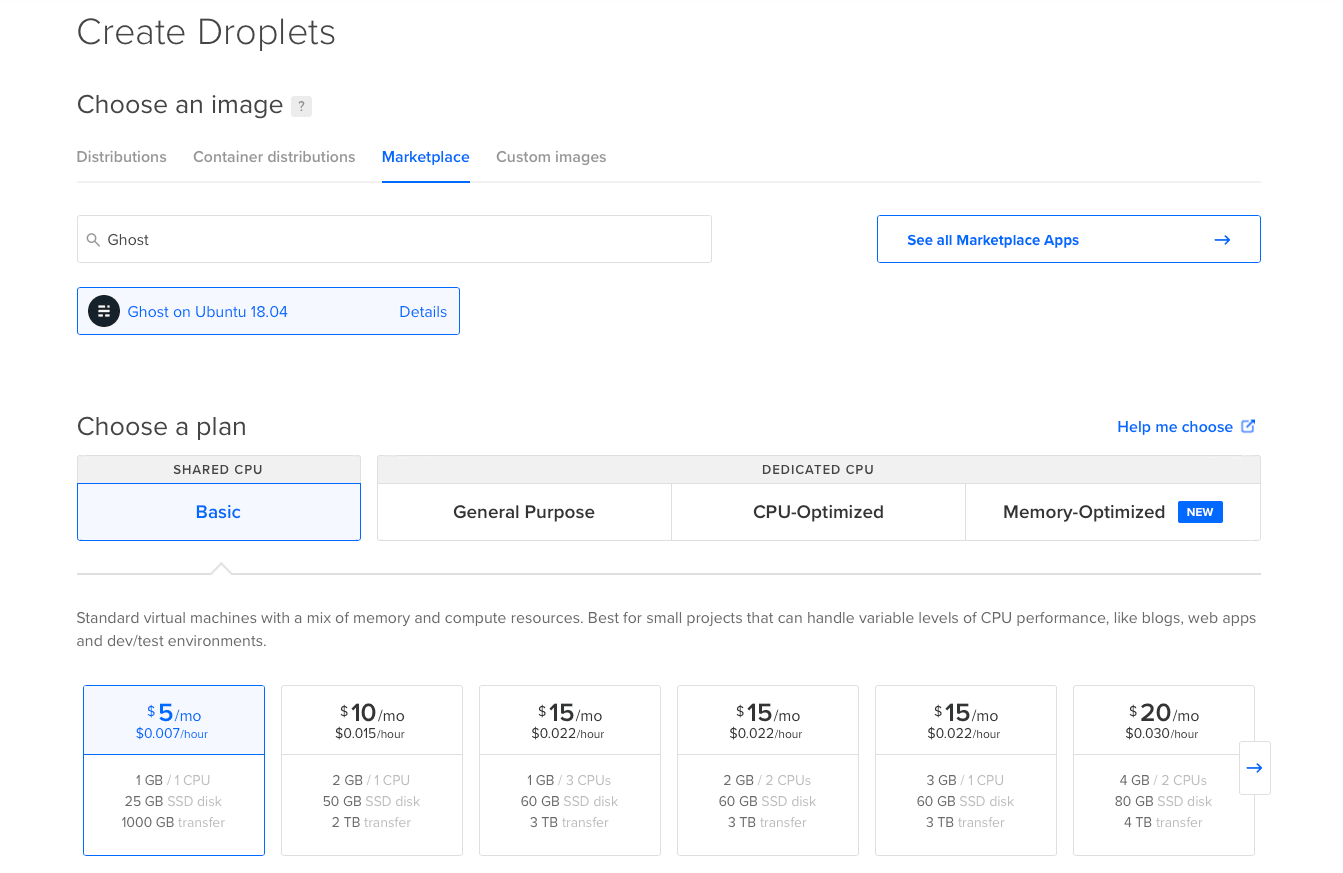Click the arrow icon in See all Marketplace Apps
Viewport: 1343px width, 873px height.
(x=1222, y=240)
